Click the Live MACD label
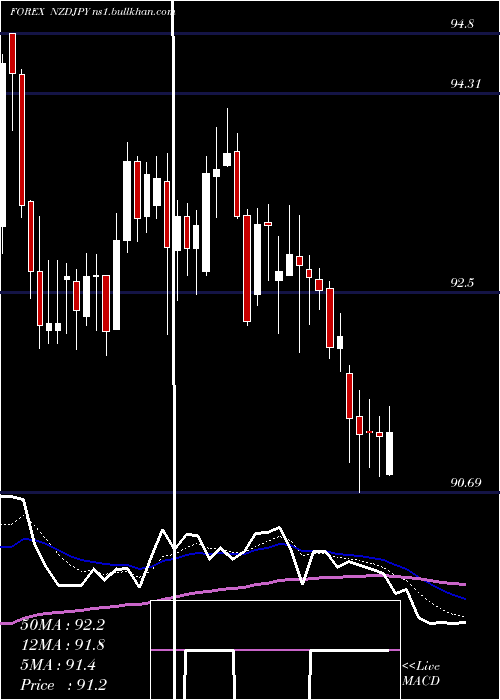The image size is (500, 700). (421, 674)
